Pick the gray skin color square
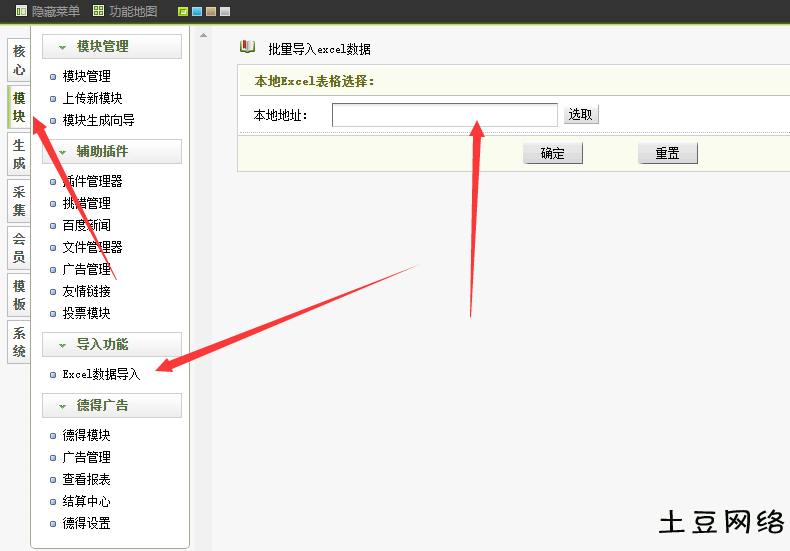The width and height of the screenshot is (790, 551). 225,12
